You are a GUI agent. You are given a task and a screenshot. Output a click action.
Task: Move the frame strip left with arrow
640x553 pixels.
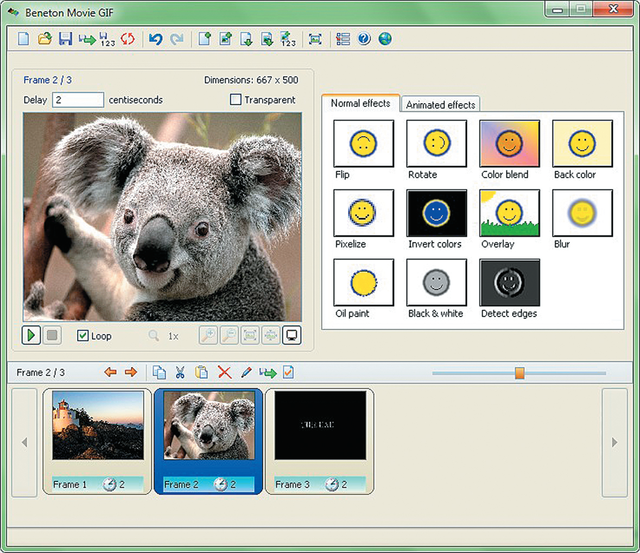[x=24, y=442]
